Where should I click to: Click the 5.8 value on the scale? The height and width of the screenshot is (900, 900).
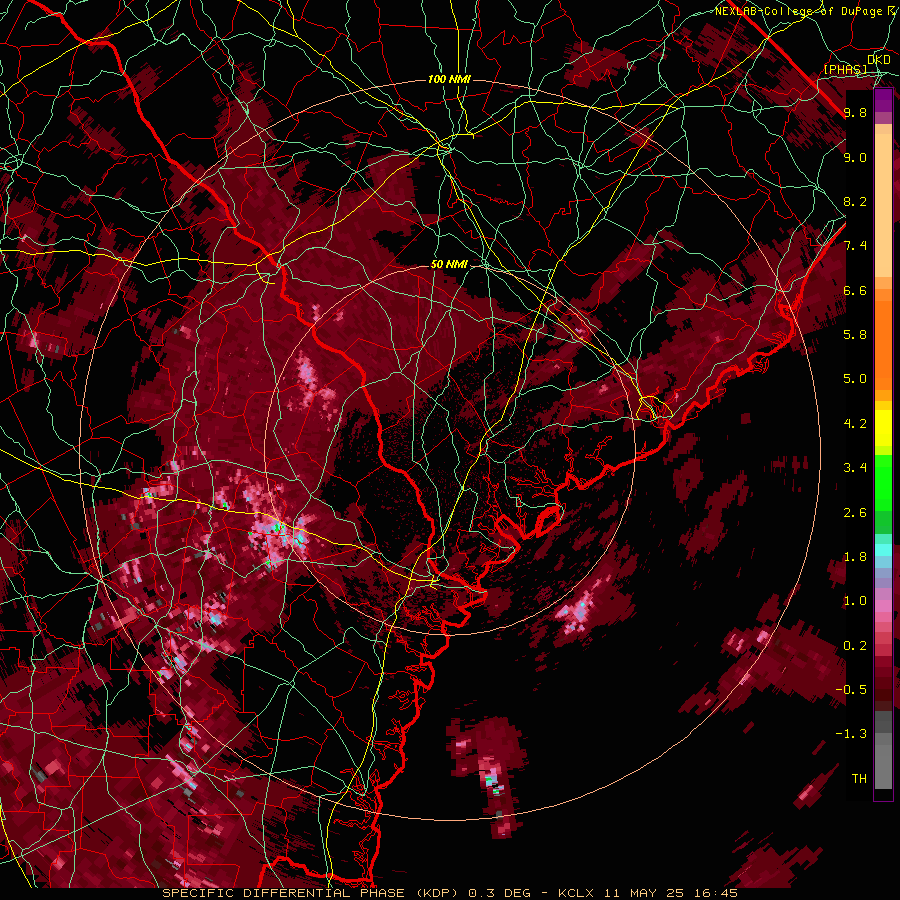tap(855, 334)
